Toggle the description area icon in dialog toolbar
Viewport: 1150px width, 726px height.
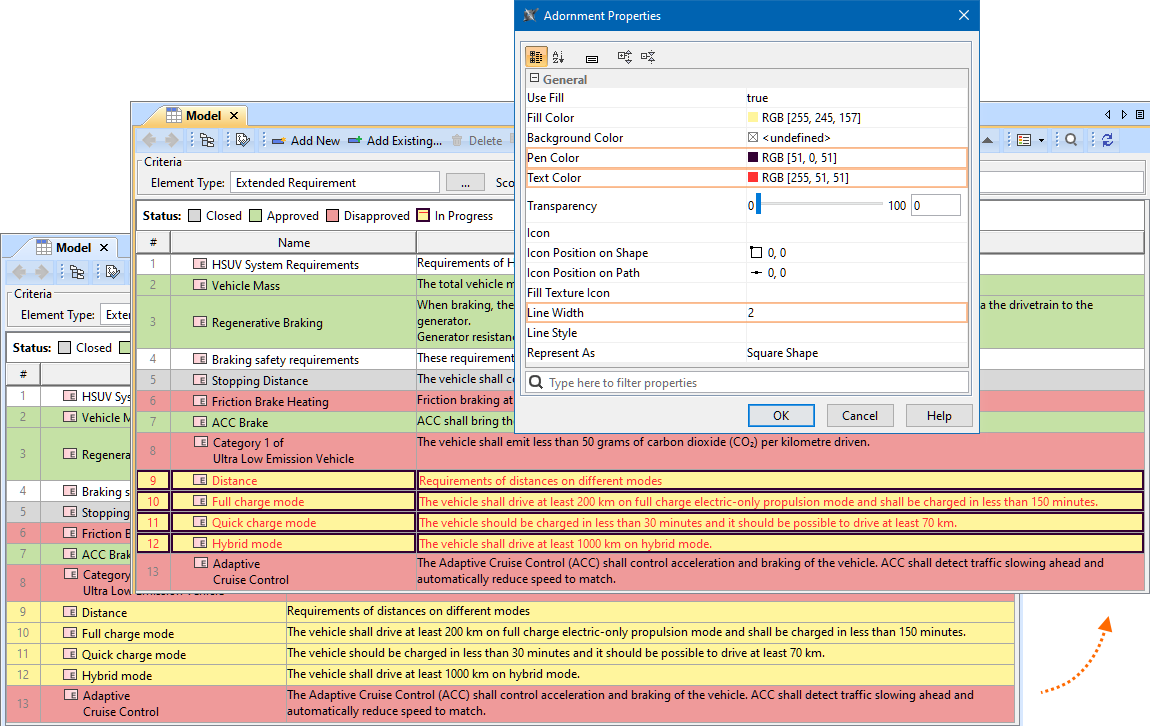click(x=592, y=58)
